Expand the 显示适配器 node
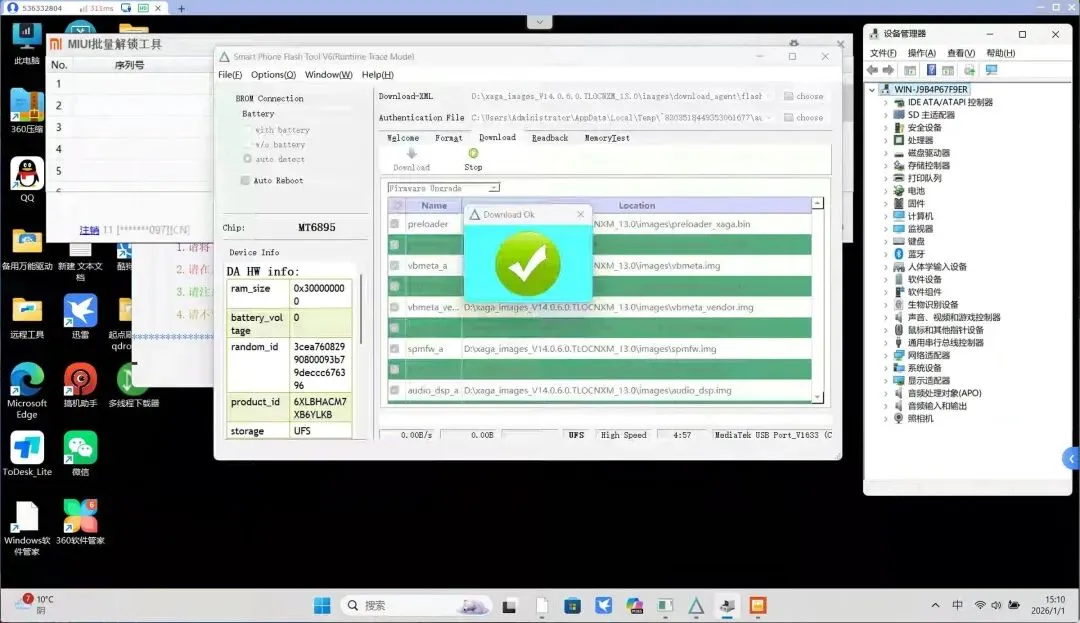 coord(886,381)
